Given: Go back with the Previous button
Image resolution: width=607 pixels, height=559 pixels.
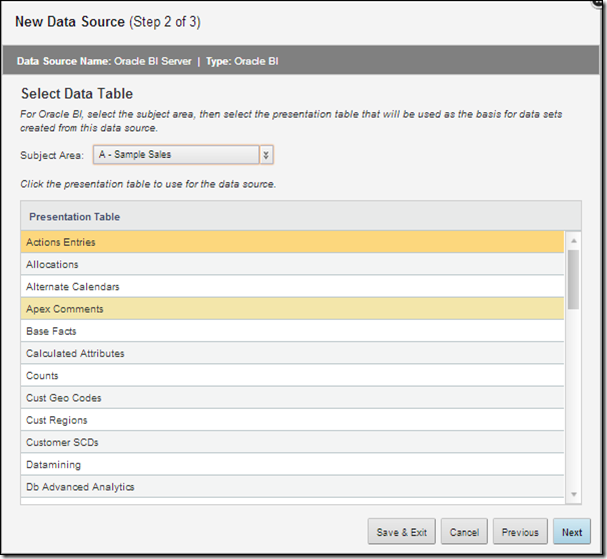Looking at the screenshot, I should pos(520,532).
